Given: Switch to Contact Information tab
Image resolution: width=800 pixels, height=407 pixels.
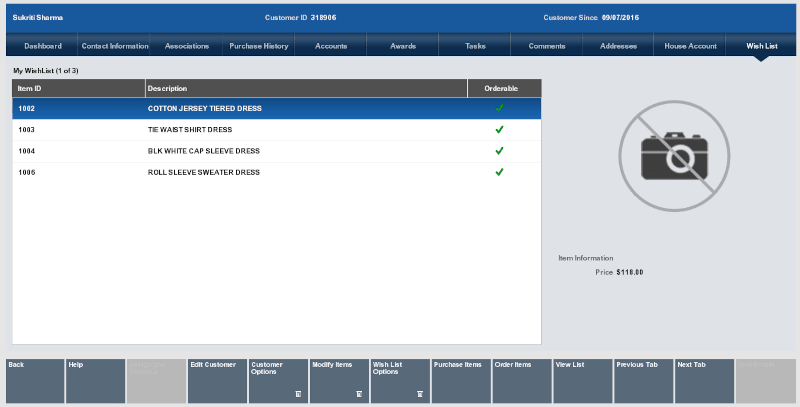Looking at the screenshot, I should [115, 46].
